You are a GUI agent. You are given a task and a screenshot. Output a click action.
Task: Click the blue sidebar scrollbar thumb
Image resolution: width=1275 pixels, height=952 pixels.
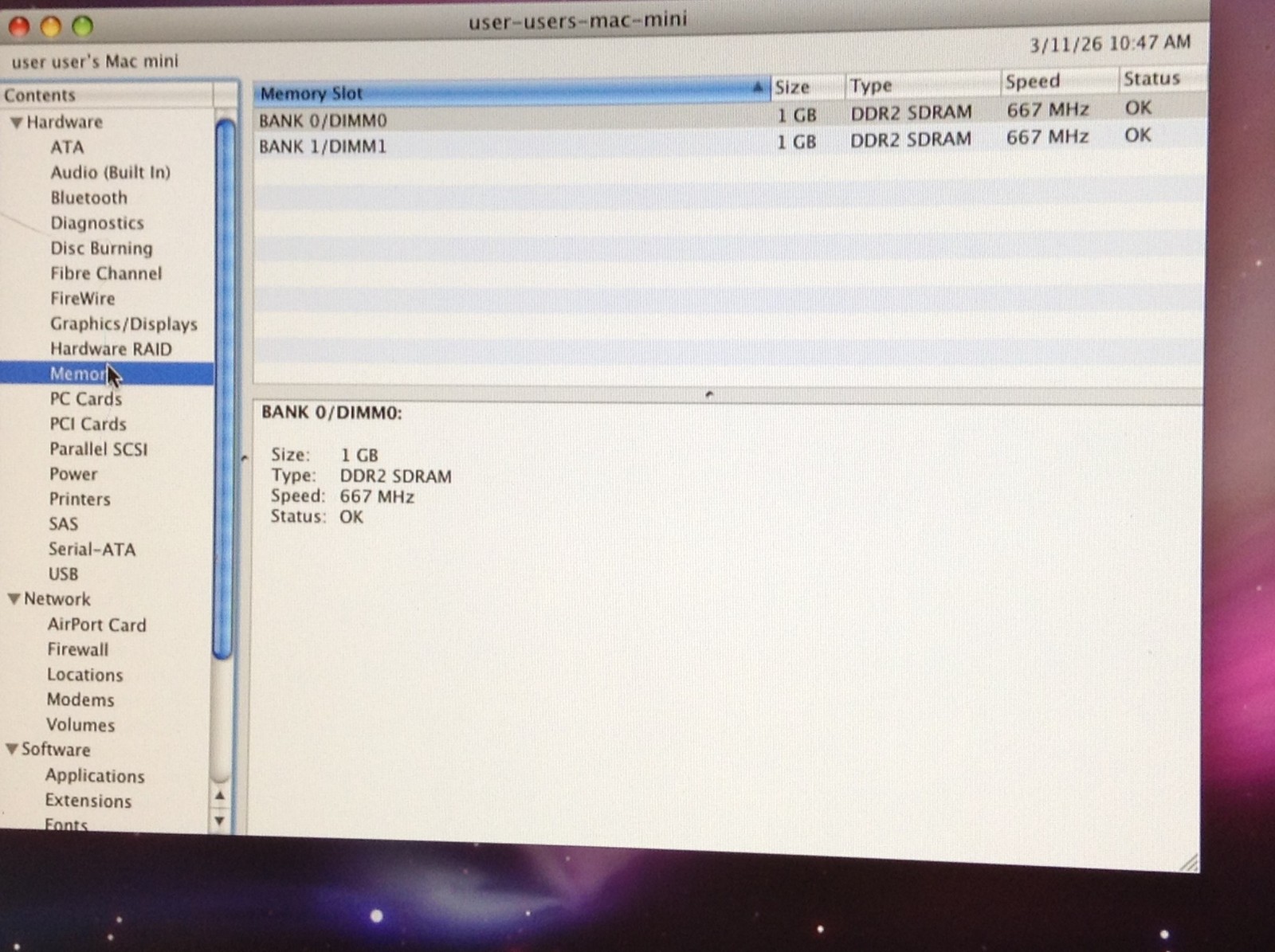(225, 389)
